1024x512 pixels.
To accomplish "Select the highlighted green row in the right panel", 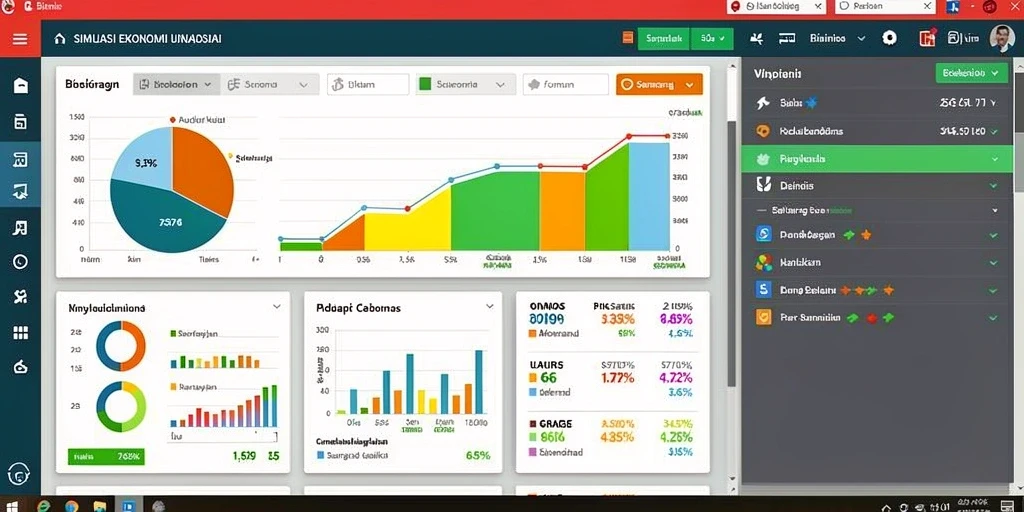I will 876,159.
